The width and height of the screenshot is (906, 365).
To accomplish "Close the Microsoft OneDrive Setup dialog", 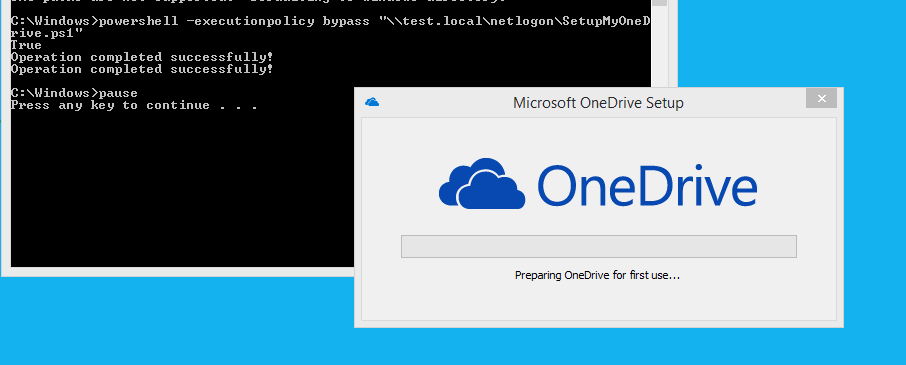I will click(x=821, y=98).
